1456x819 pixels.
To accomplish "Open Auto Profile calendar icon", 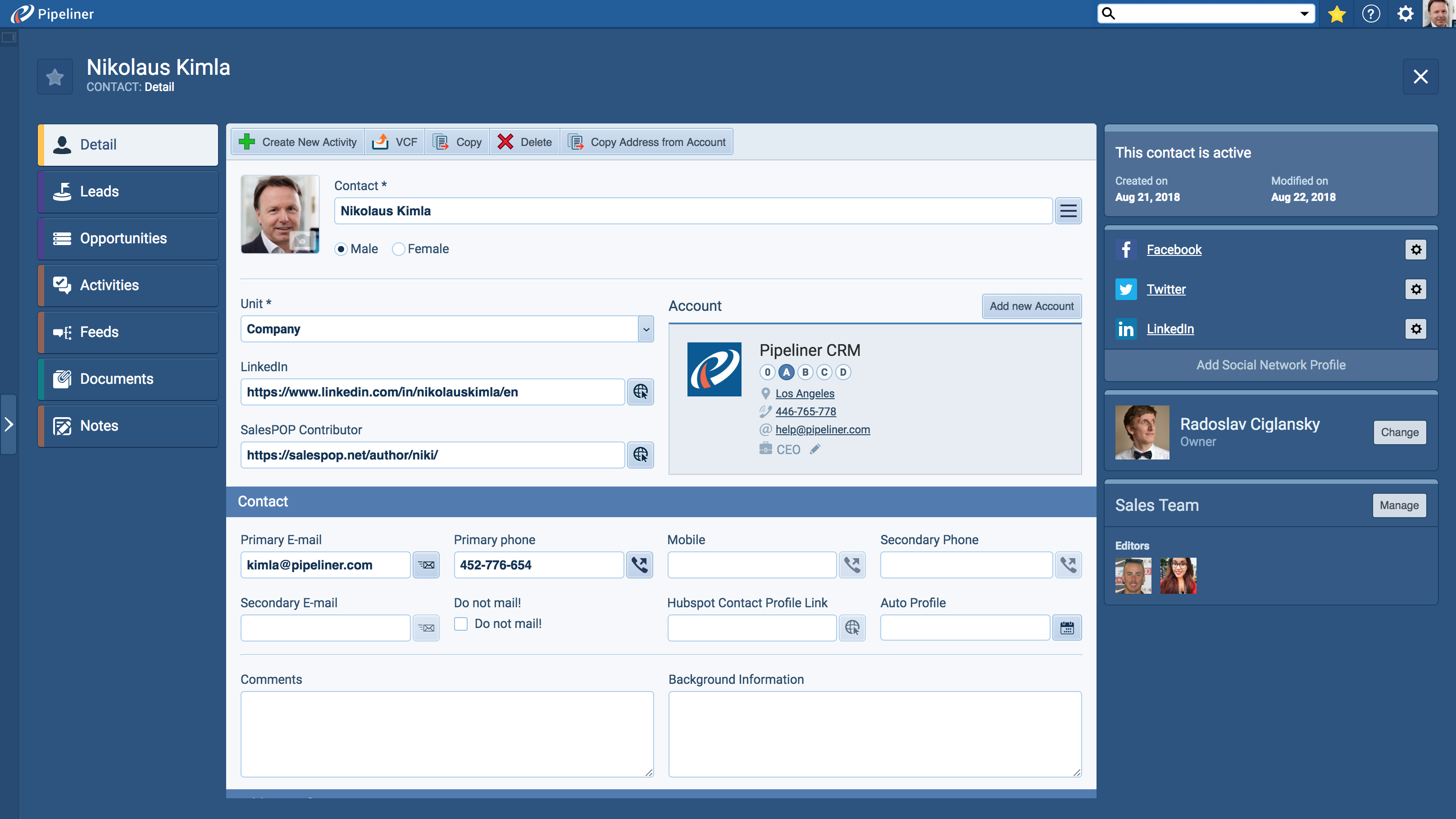I will tap(1067, 628).
